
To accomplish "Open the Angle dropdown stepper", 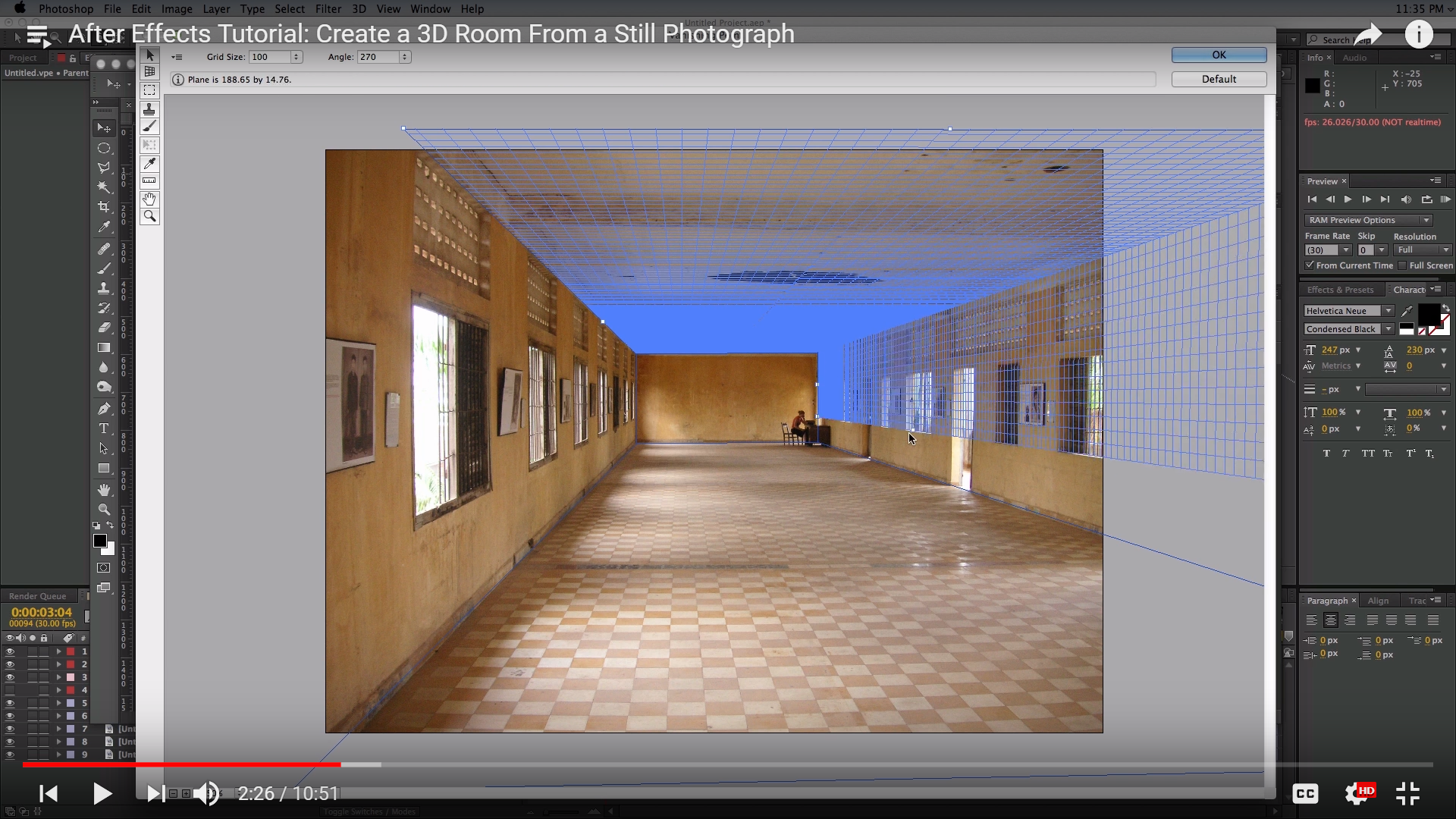I will (x=405, y=57).
